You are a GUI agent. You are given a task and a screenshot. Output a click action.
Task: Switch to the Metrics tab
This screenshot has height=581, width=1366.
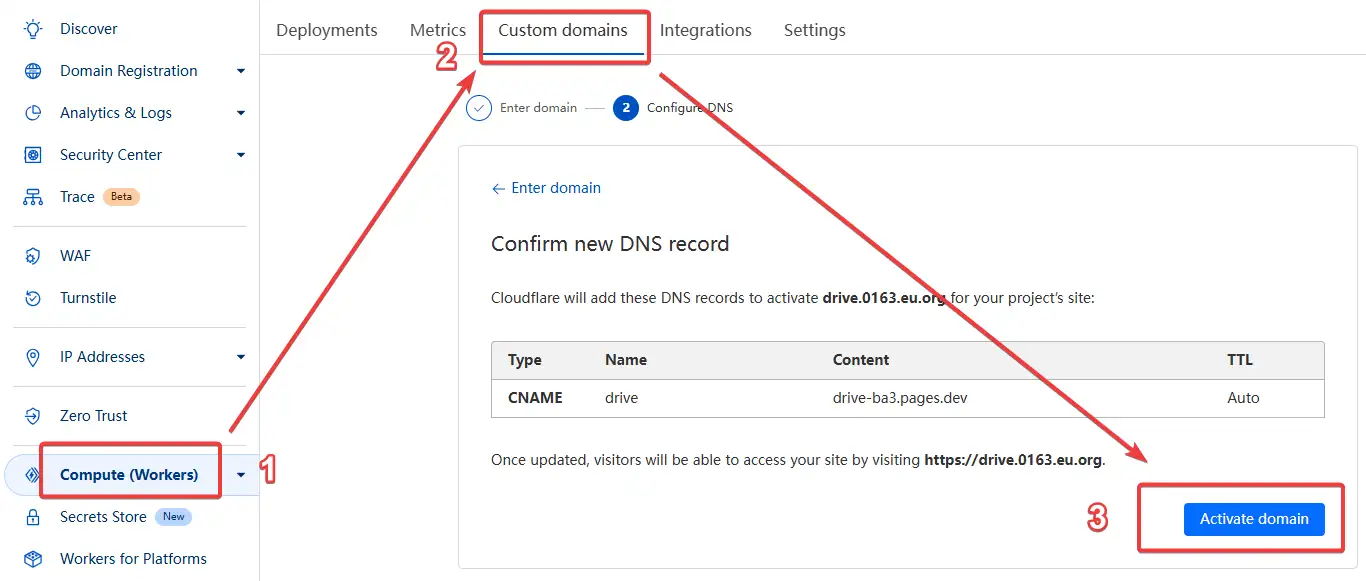click(438, 30)
